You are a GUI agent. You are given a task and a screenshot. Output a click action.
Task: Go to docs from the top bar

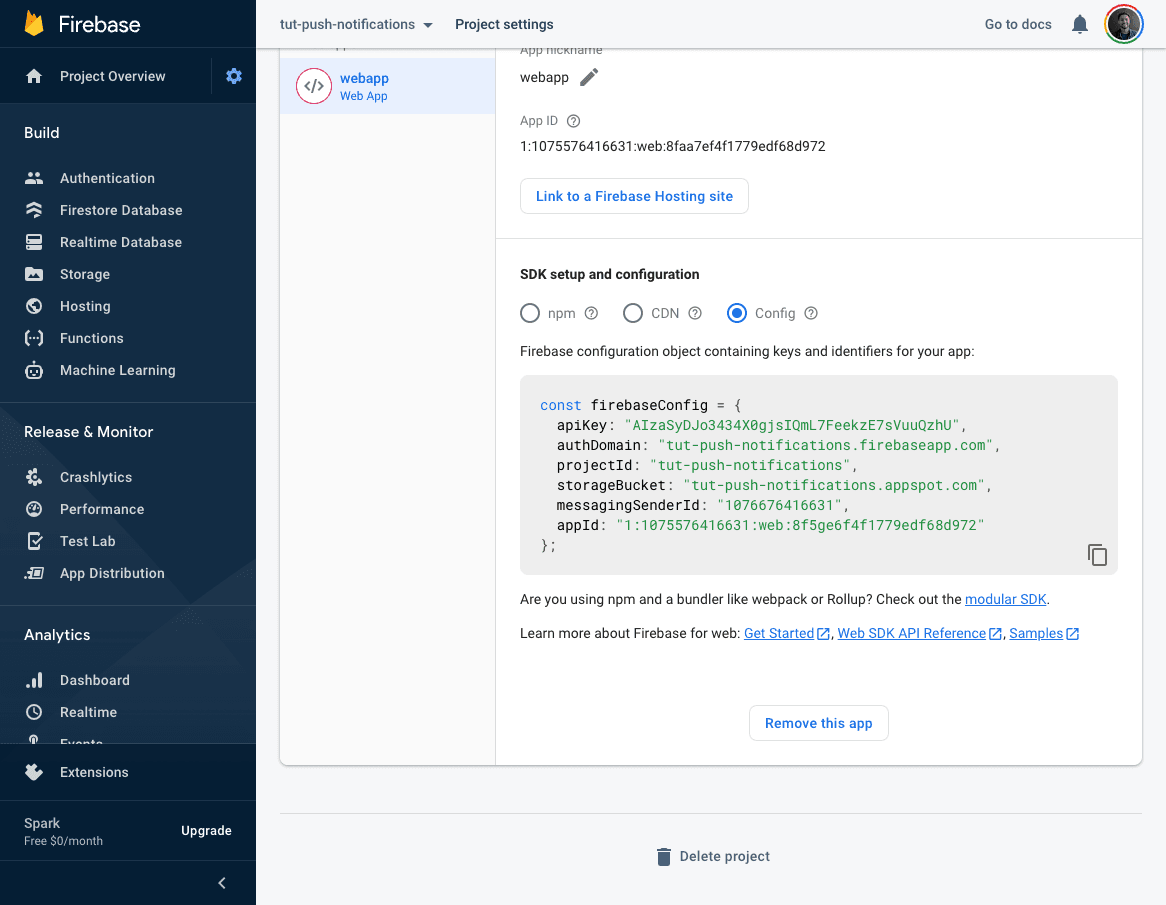pyautogui.click(x=1017, y=24)
